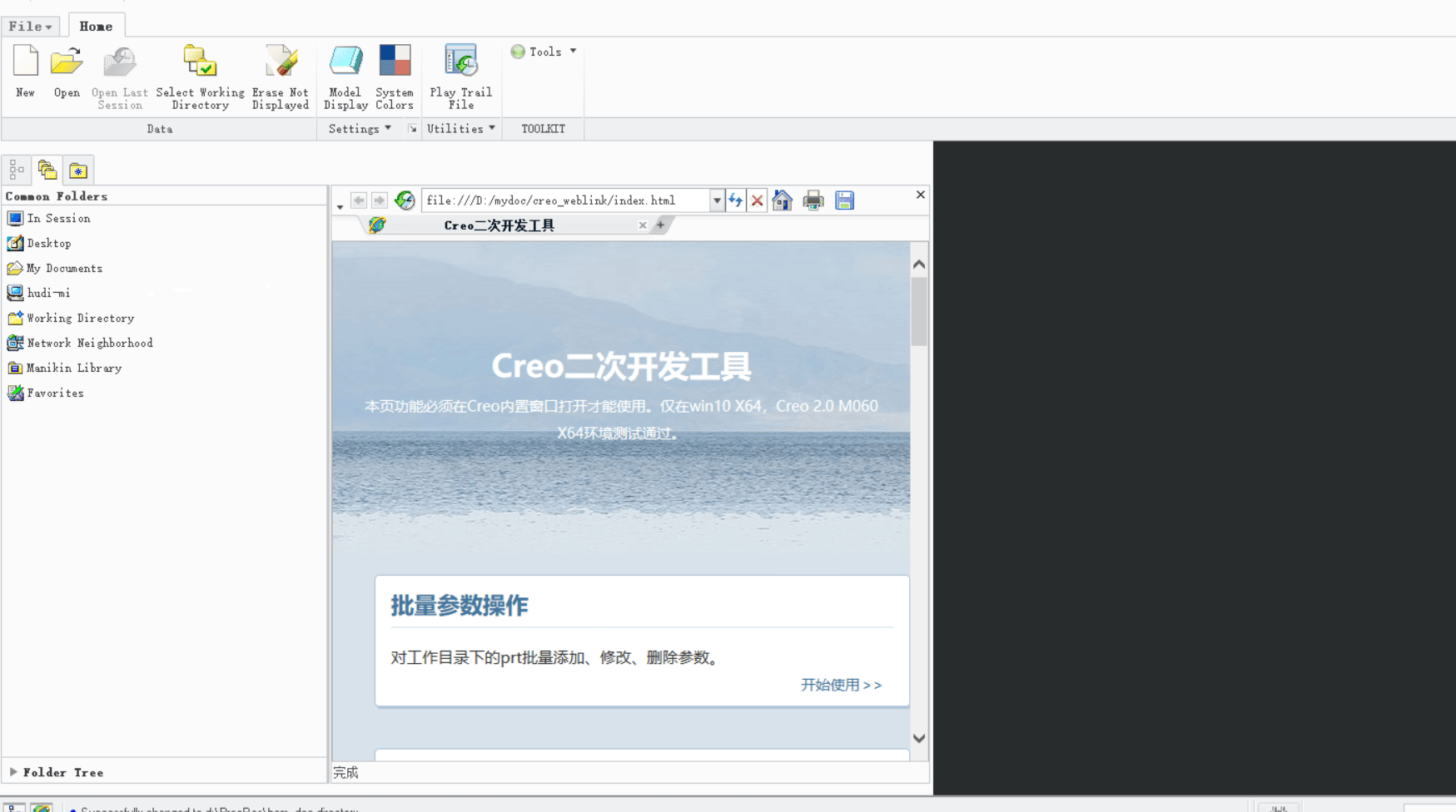Viewport: 1456px width, 812px height.
Task: Click Open Last Session icon
Action: pos(120,77)
